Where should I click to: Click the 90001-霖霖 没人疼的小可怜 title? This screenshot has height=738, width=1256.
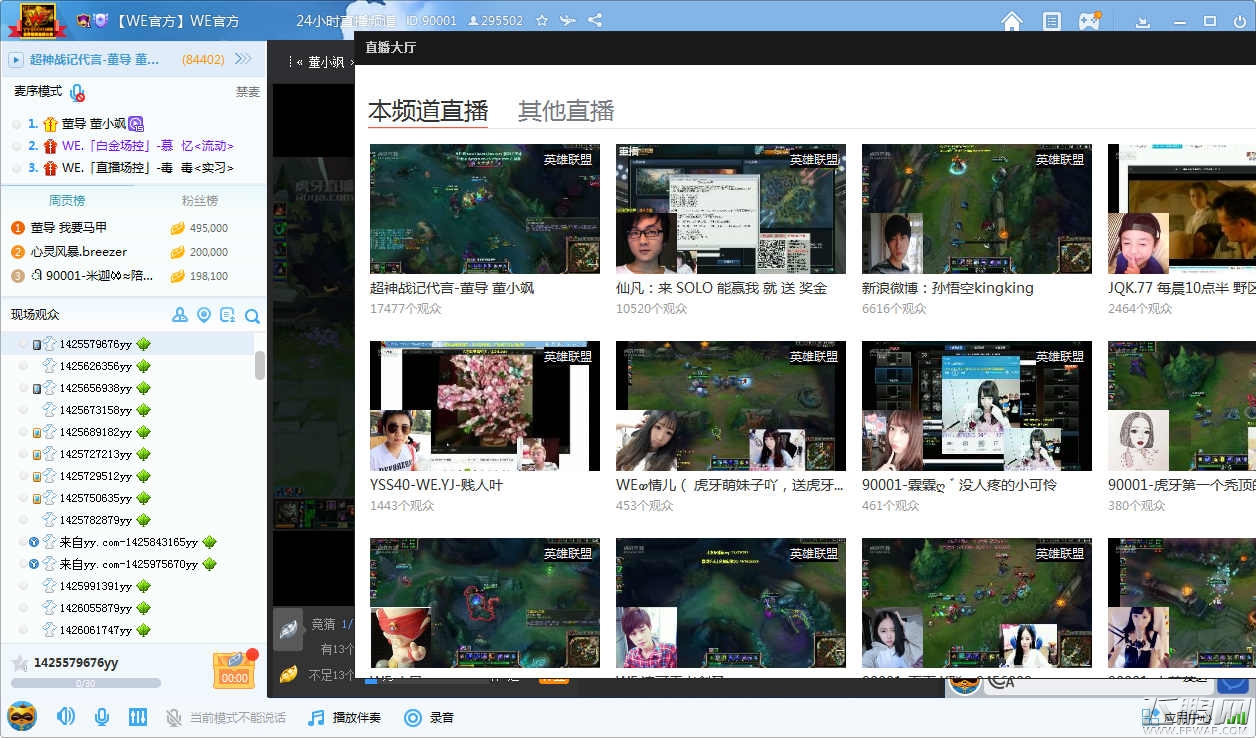coord(959,485)
